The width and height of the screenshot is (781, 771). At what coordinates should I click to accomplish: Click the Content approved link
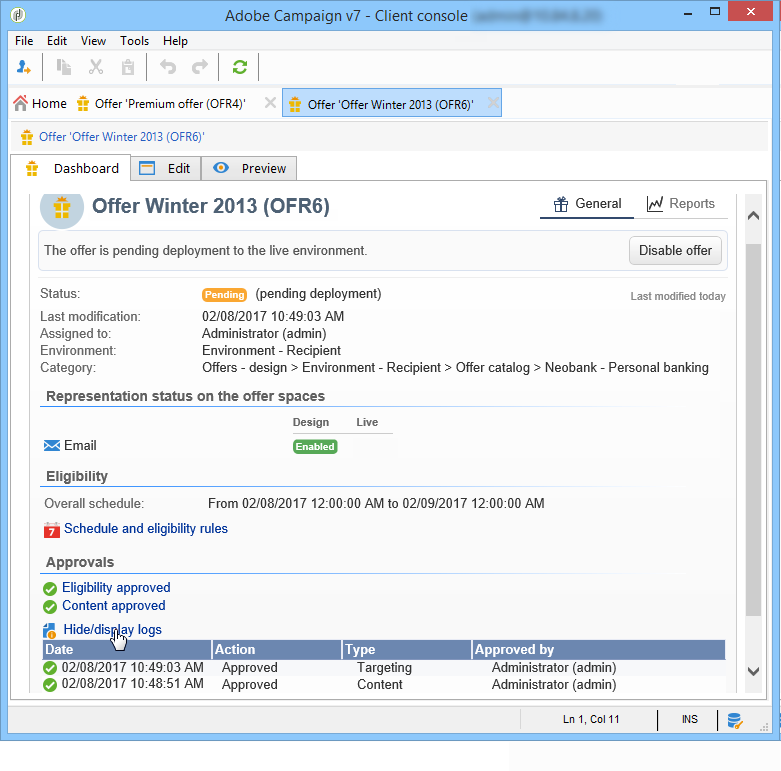point(114,606)
